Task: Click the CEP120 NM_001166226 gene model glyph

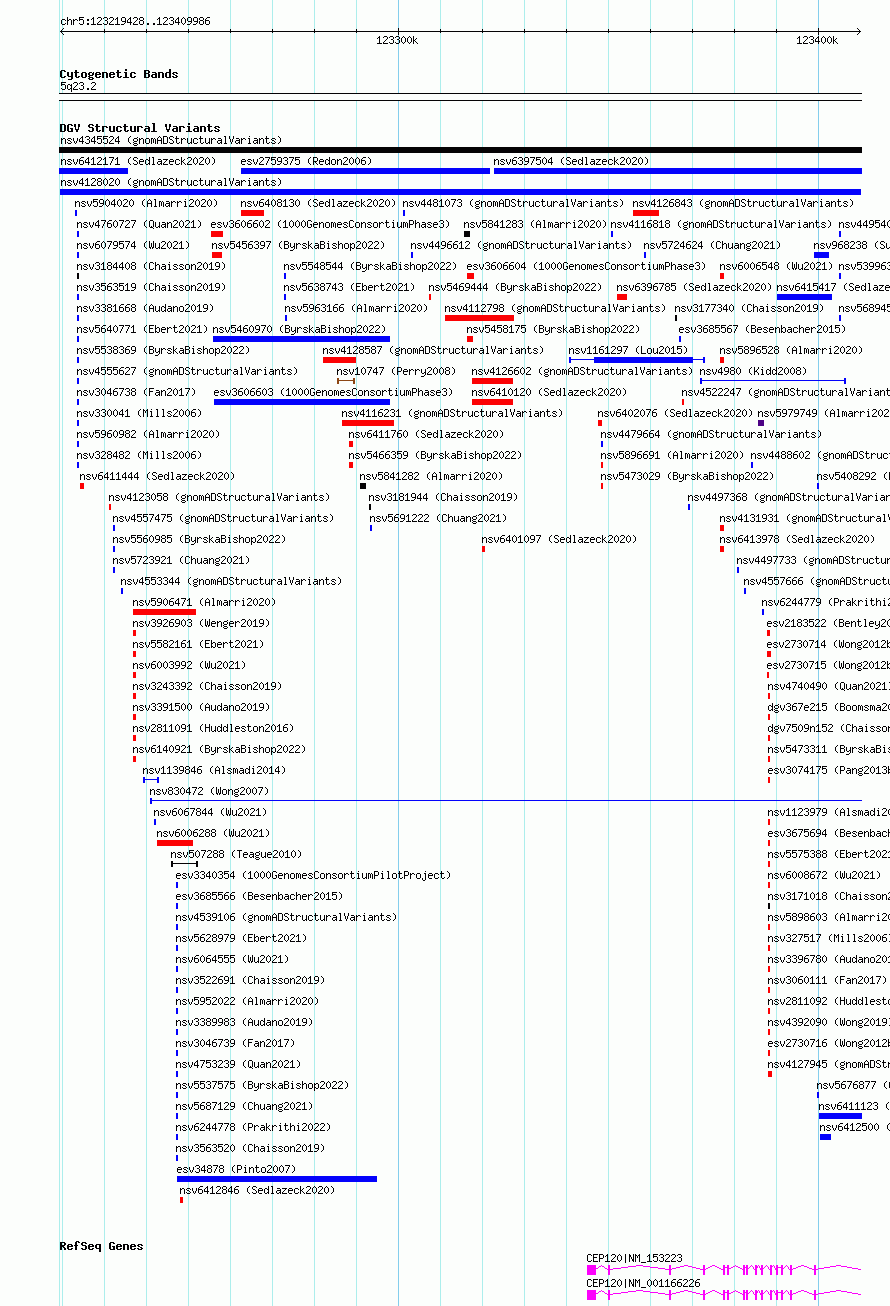Action: tap(724, 1294)
